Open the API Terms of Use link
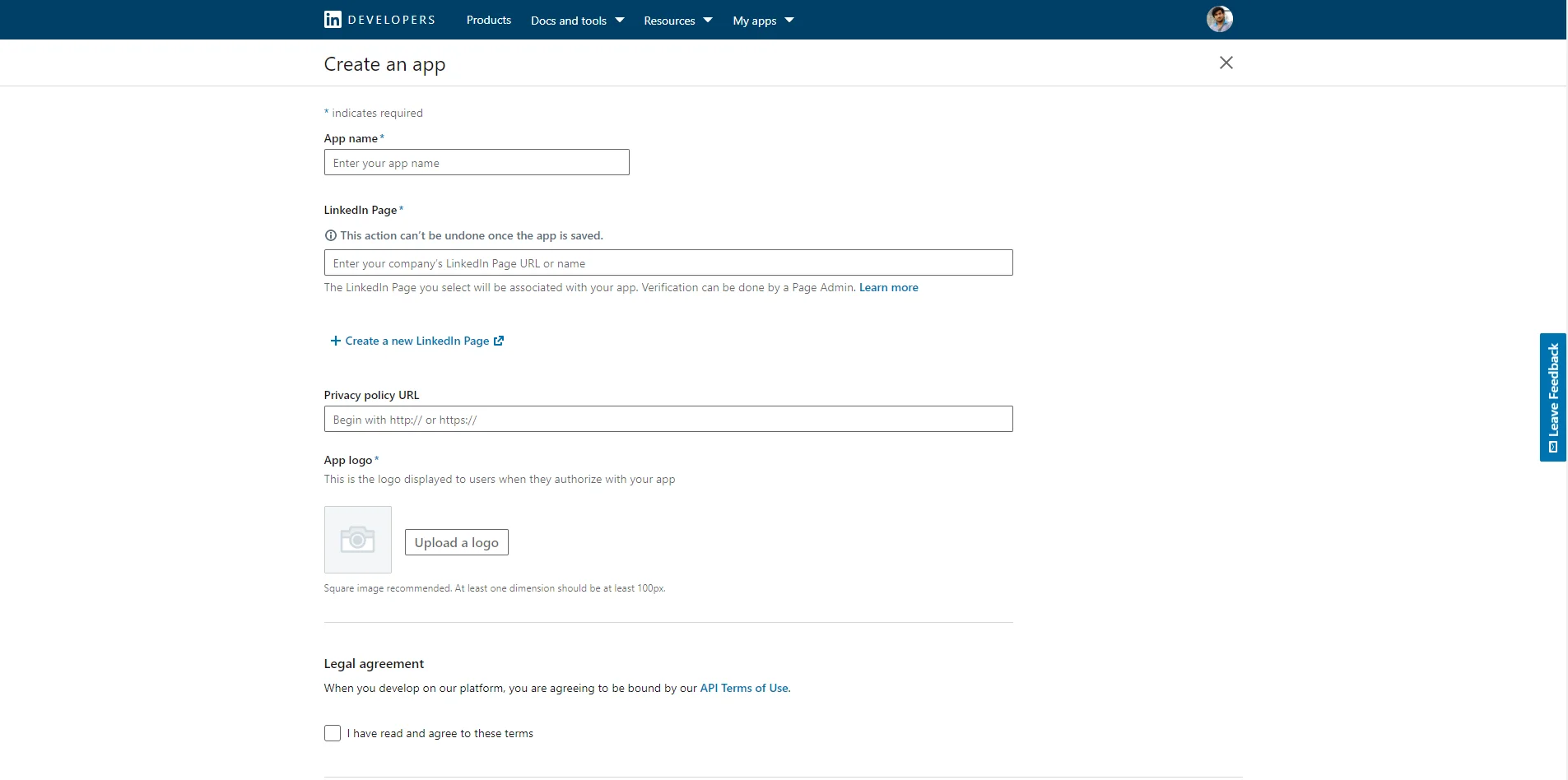This screenshot has height=780, width=1568. pyautogui.click(x=744, y=688)
